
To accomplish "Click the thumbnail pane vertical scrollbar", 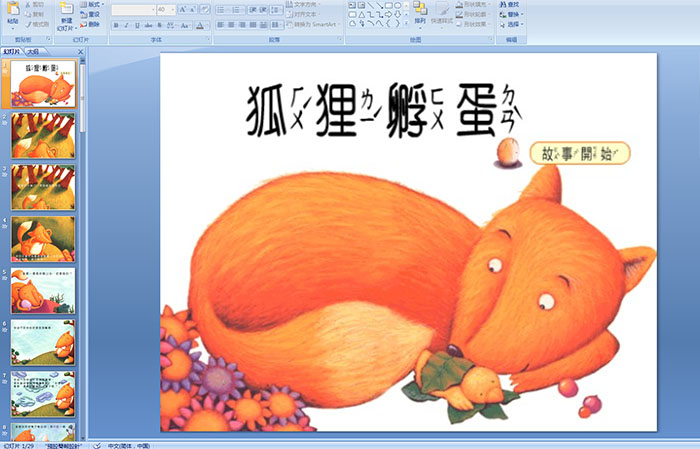I will tap(82, 248).
